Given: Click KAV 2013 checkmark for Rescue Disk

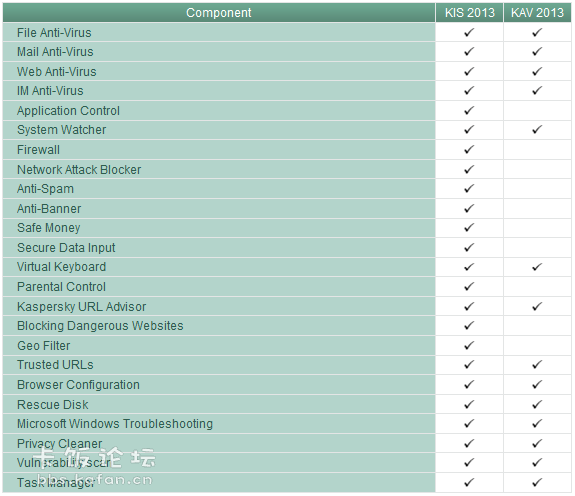Looking at the screenshot, I should coord(537,404).
